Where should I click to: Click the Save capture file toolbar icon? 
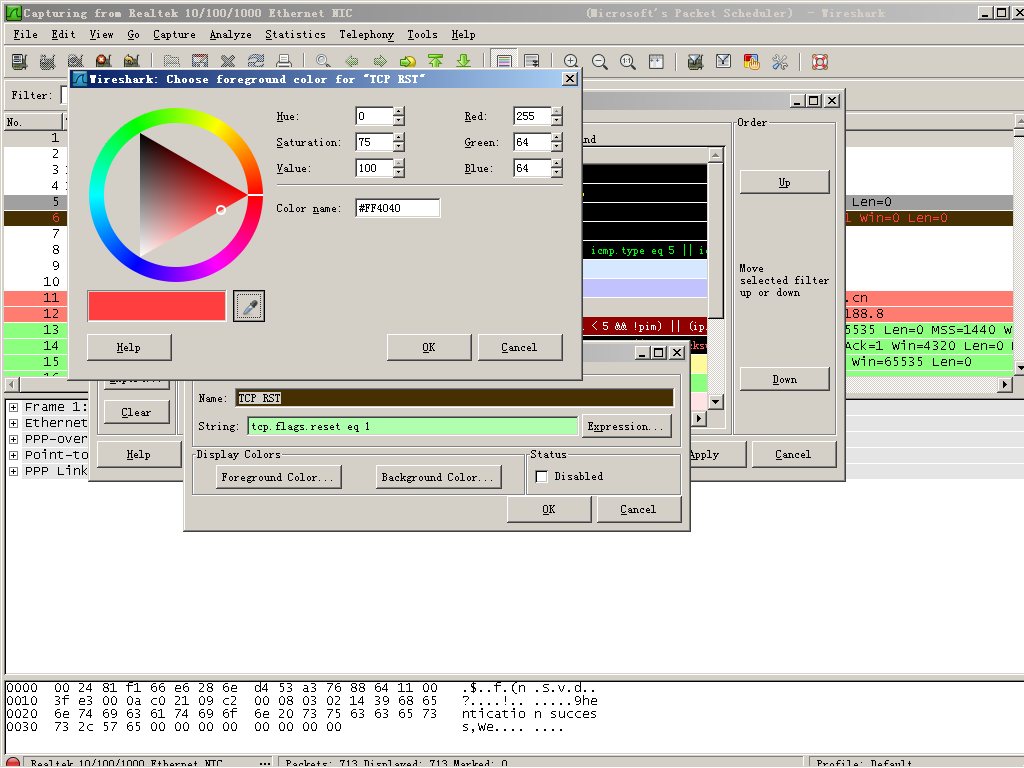click(x=200, y=61)
